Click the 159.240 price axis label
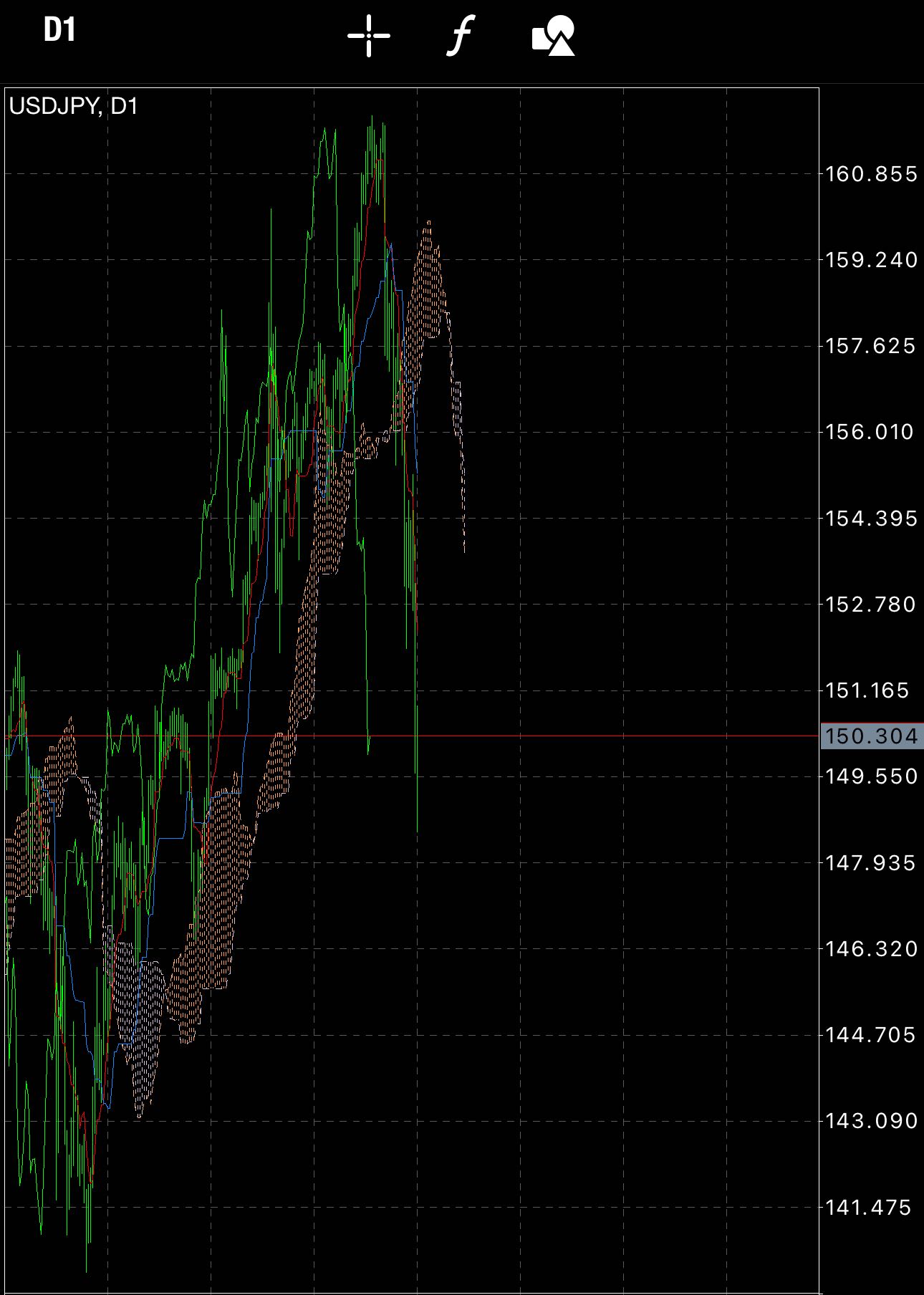Image resolution: width=924 pixels, height=1295 pixels. (x=871, y=260)
